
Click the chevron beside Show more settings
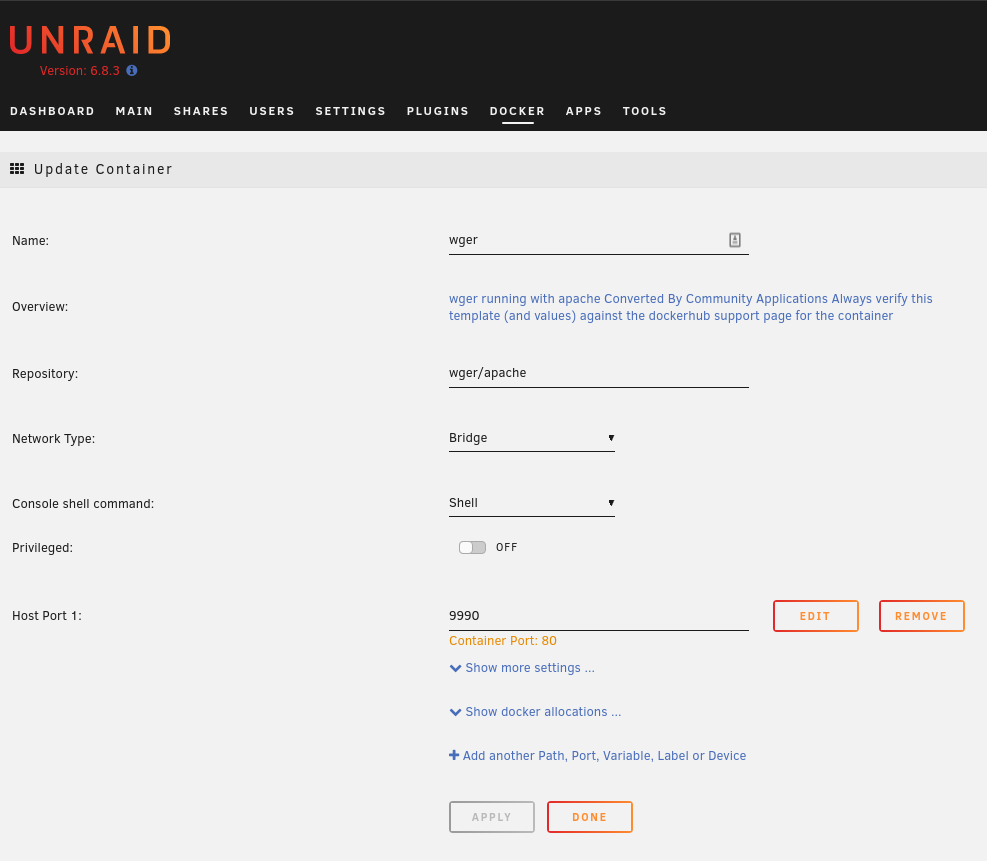[455, 667]
